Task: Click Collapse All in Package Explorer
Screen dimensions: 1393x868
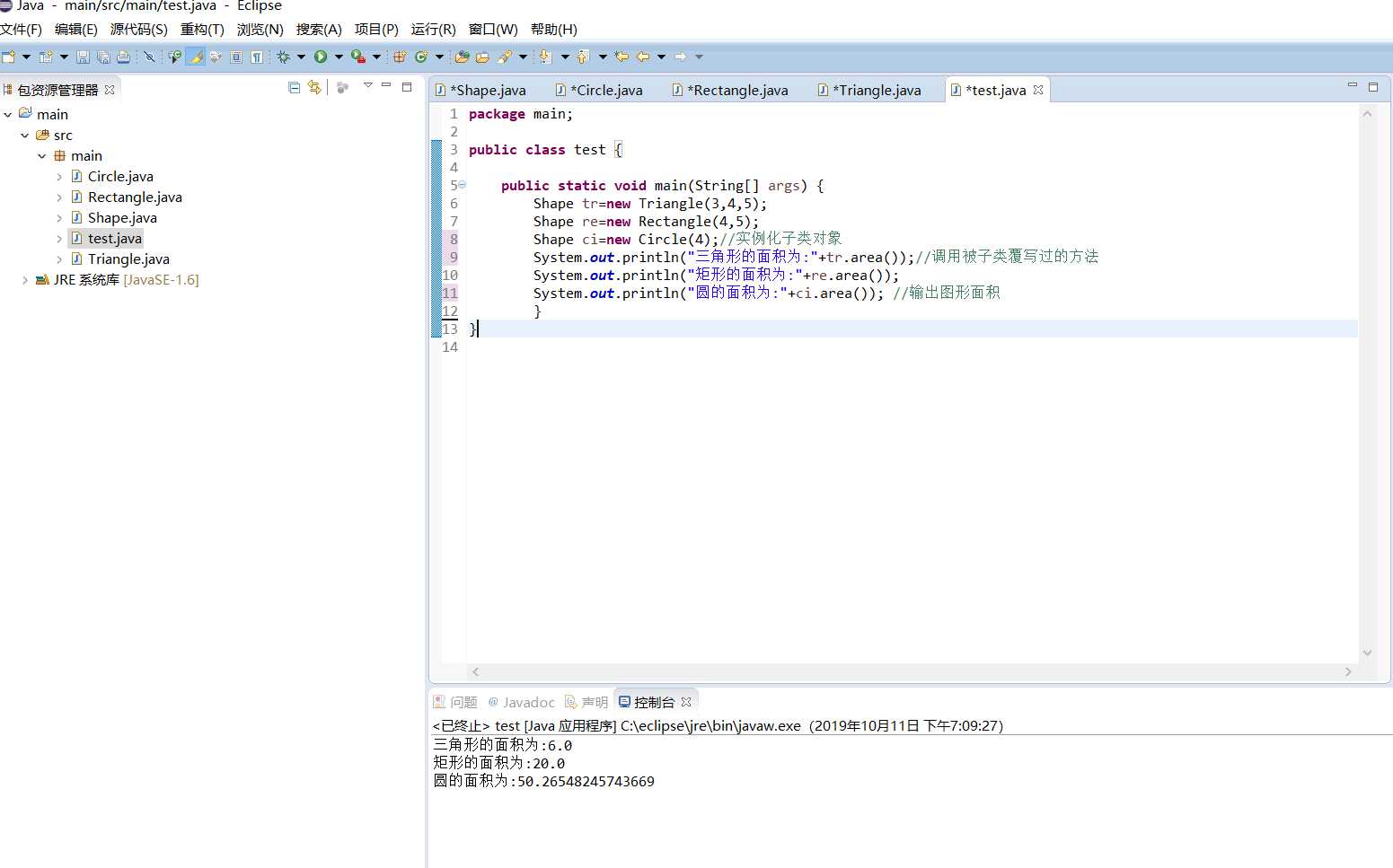Action: [294, 87]
